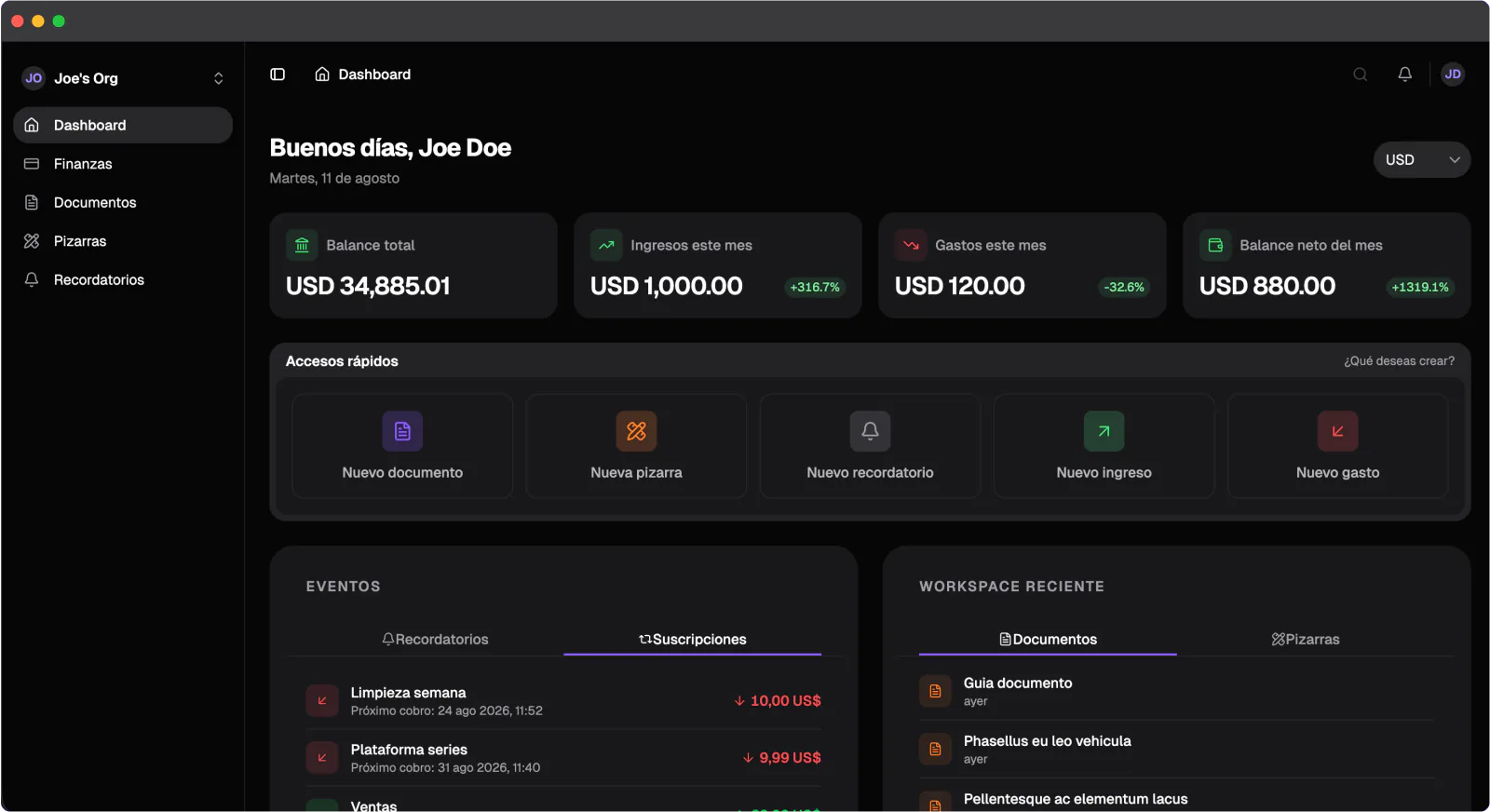The height and width of the screenshot is (812, 1490).
Task: Click the Finanzas card icon in sidebar
Action: coord(32,164)
